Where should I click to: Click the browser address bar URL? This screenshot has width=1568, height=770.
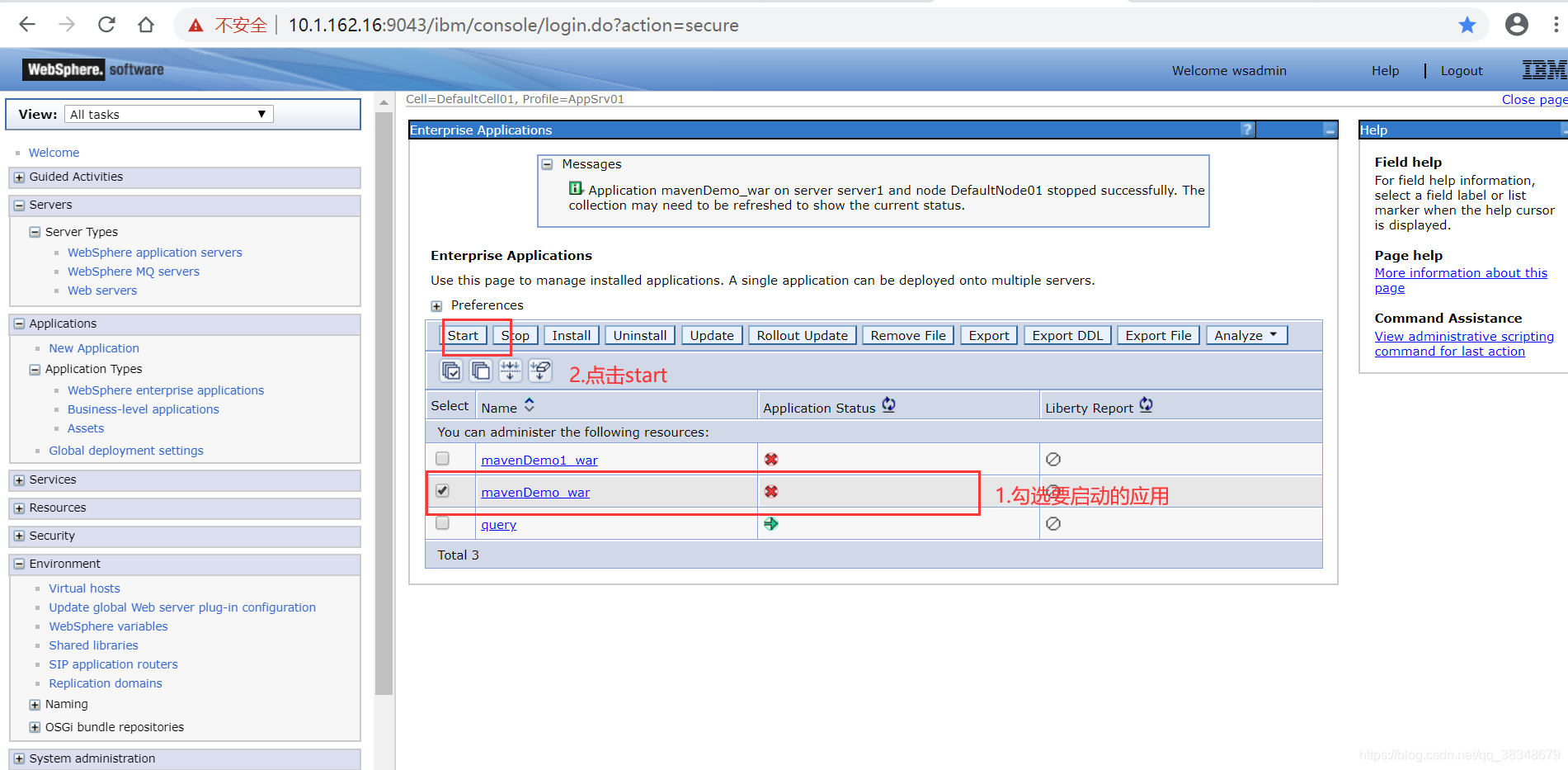513,26
